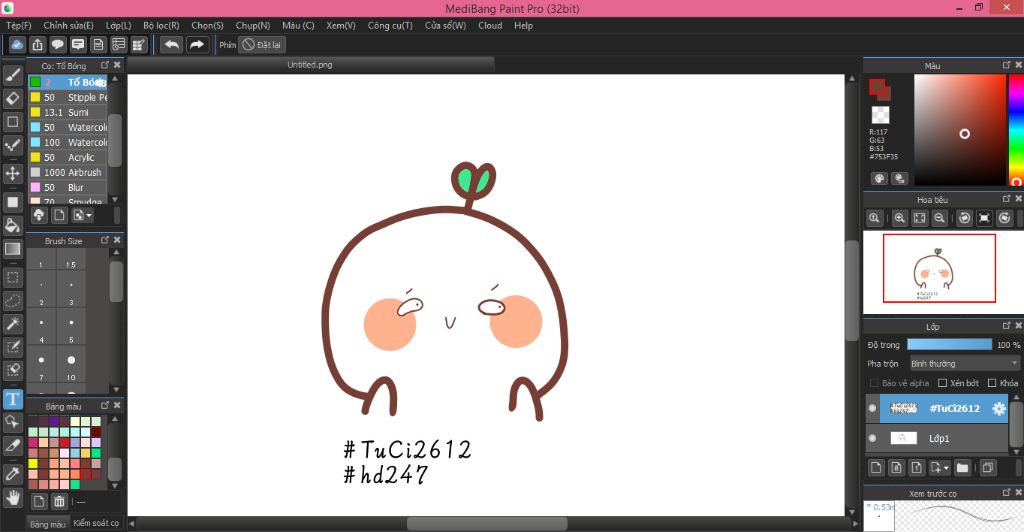Fit canvas to window in navigator
This screenshot has width=1024, height=532.
pyautogui.click(x=920, y=218)
